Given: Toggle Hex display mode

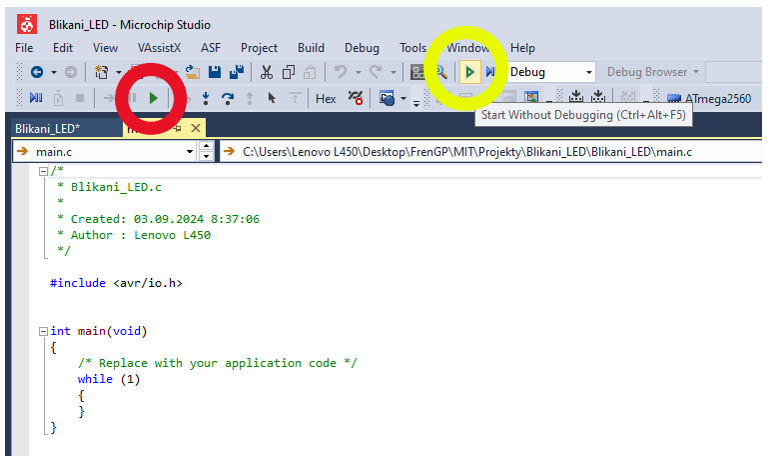Looking at the screenshot, I should 326,99.
